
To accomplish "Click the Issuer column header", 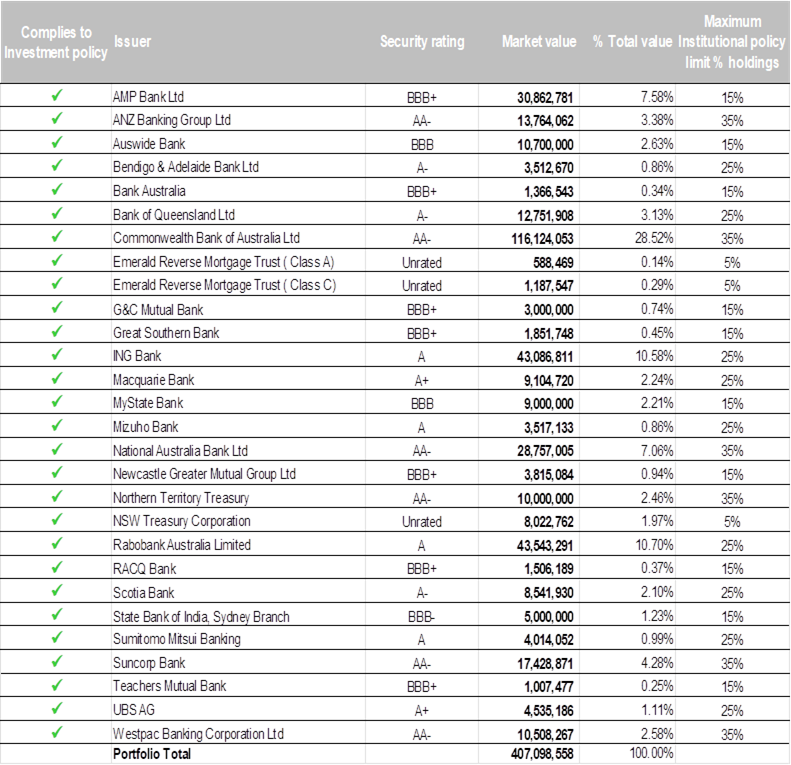I will (x=133, y=42).
